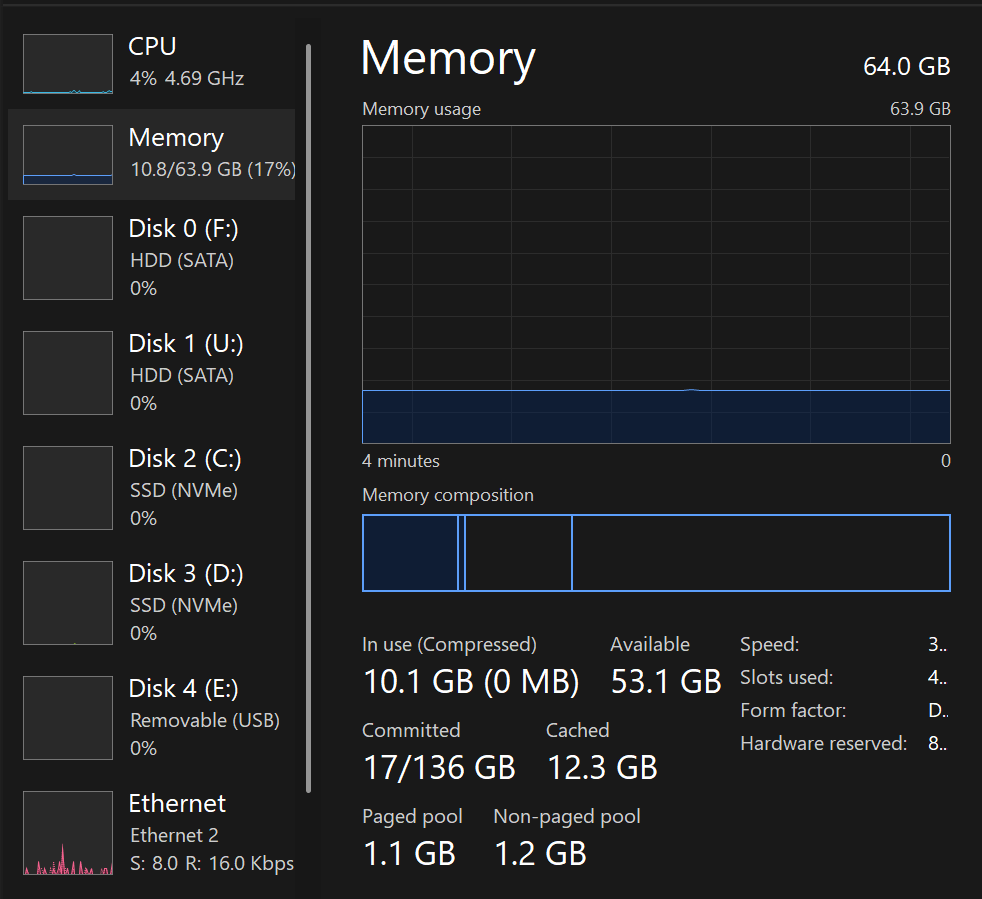Click the Hardware reserved label
Screen dimensions: 982x899
click(x=823, y=743)
